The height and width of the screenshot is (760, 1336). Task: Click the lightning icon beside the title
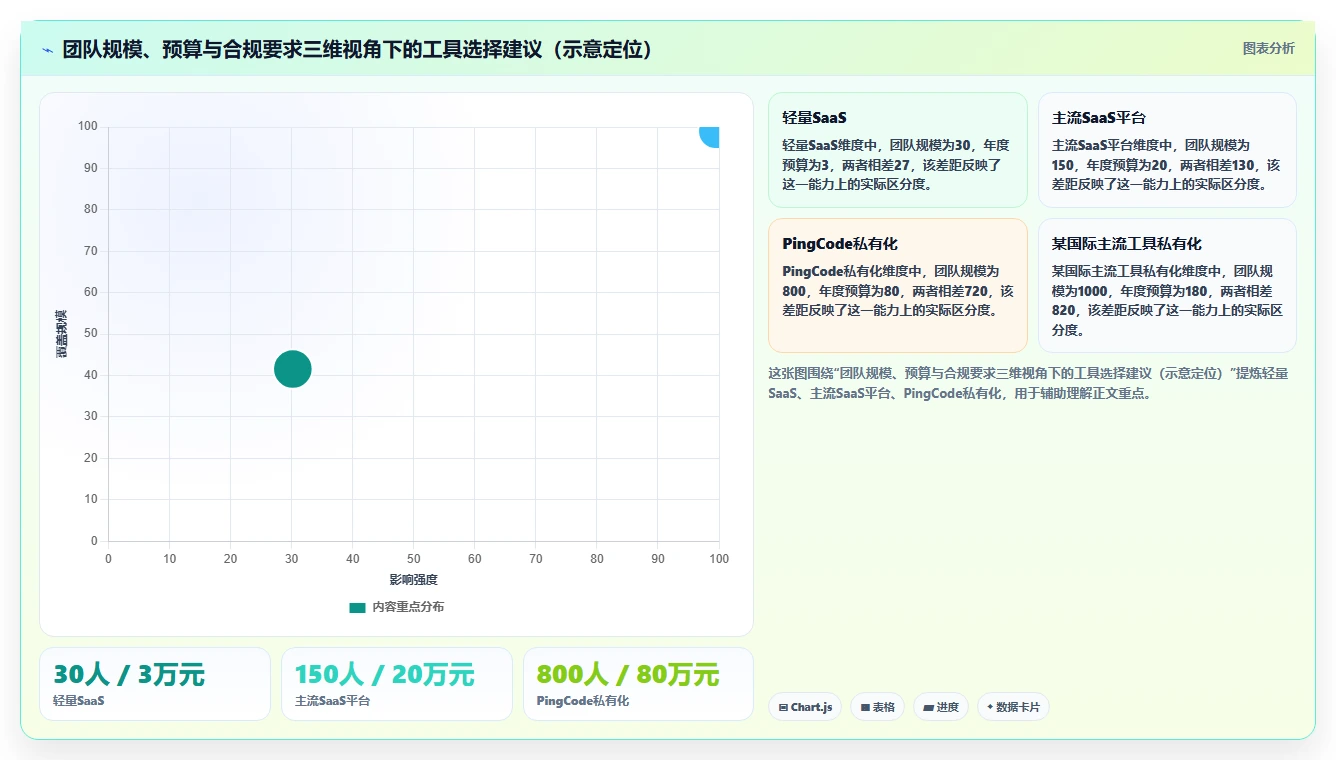(48, 50)
